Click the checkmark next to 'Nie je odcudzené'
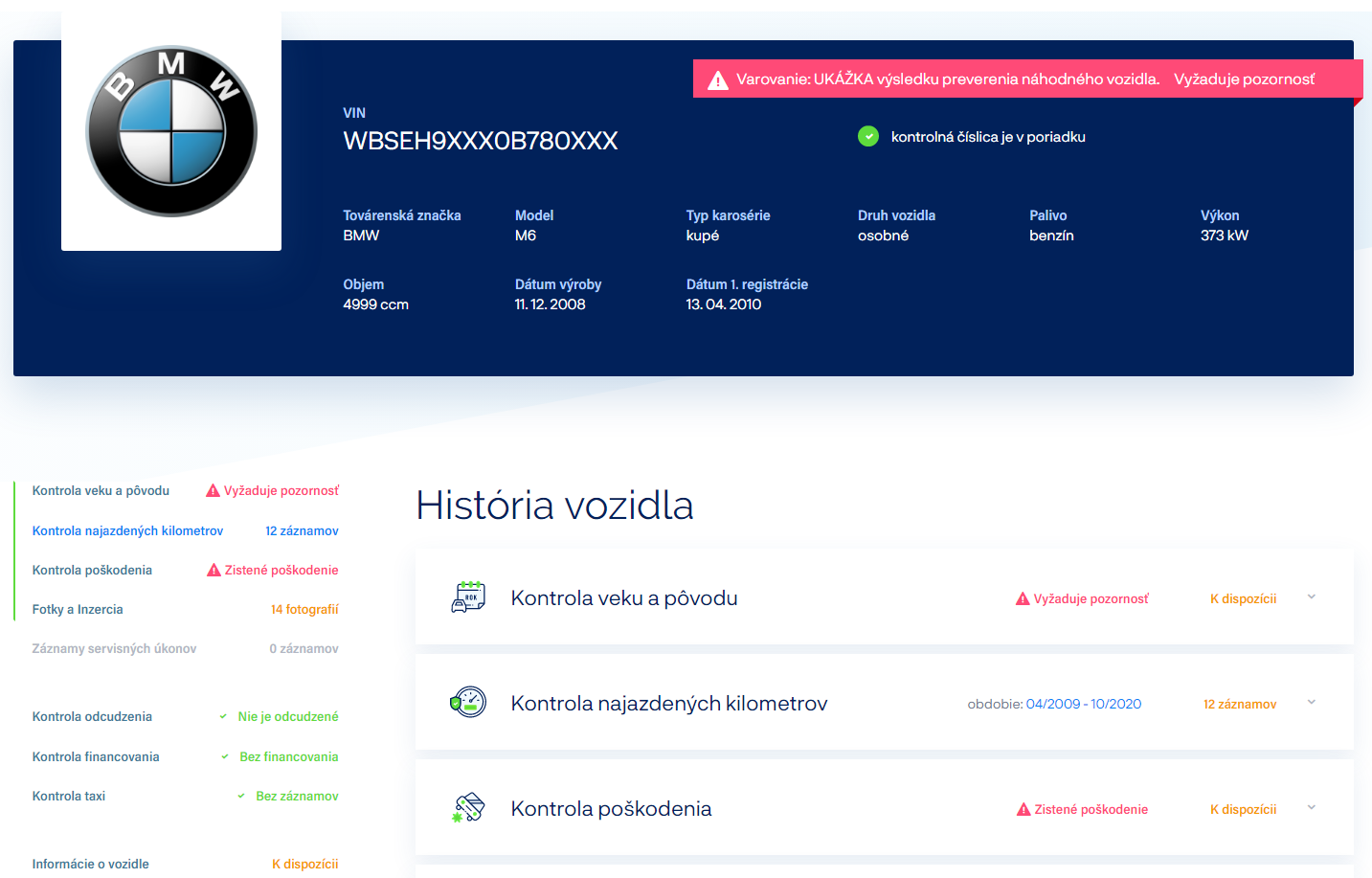1372x878 pixels. (x=223, y=716)
